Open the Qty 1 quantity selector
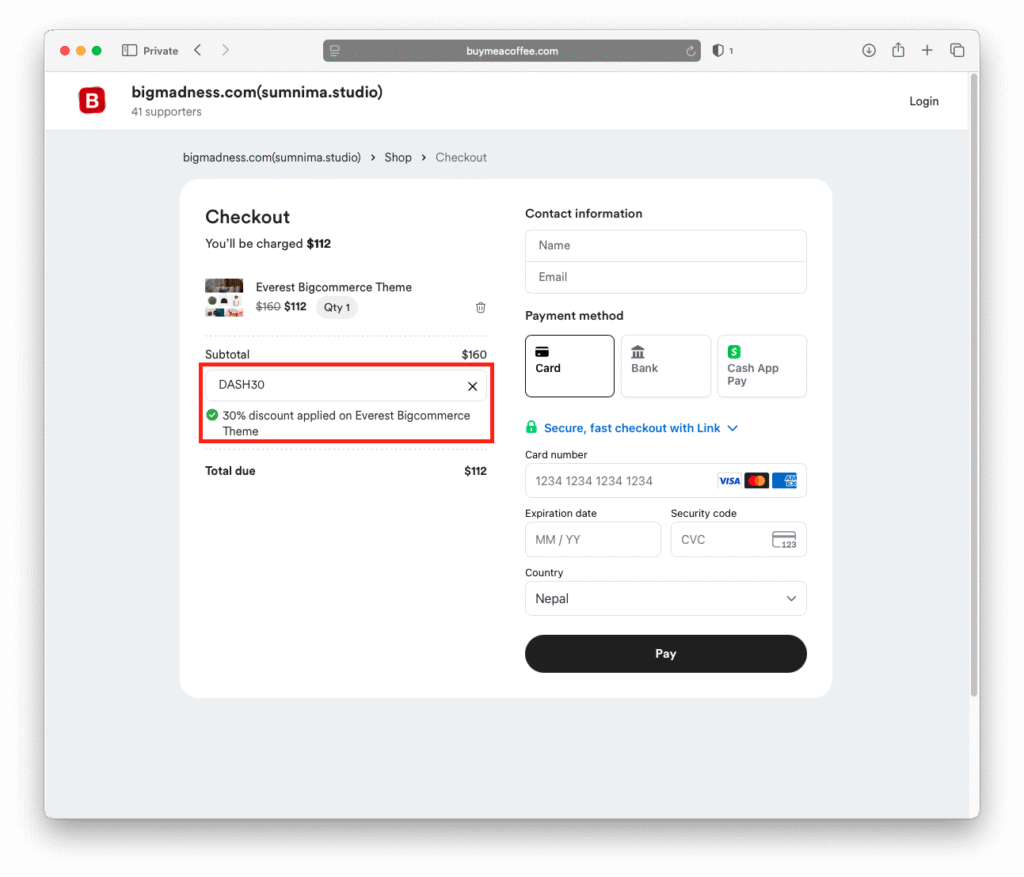The width and height of the screenshot is (1024, 877). tap(337, 308)
